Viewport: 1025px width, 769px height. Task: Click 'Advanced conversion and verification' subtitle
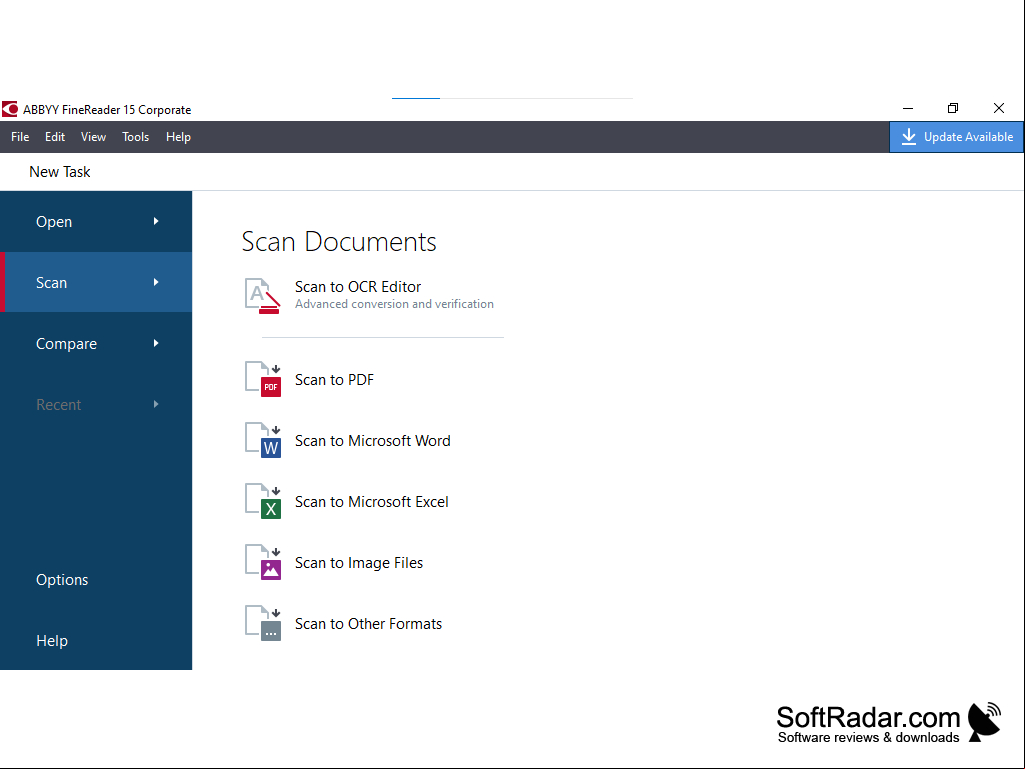pyautogui.click(x=394, y=304)
